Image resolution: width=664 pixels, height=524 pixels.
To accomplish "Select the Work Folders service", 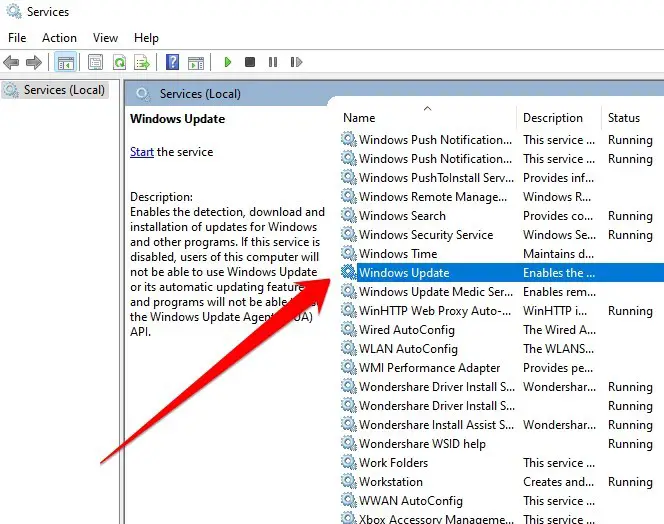I will tap(502, 463).
